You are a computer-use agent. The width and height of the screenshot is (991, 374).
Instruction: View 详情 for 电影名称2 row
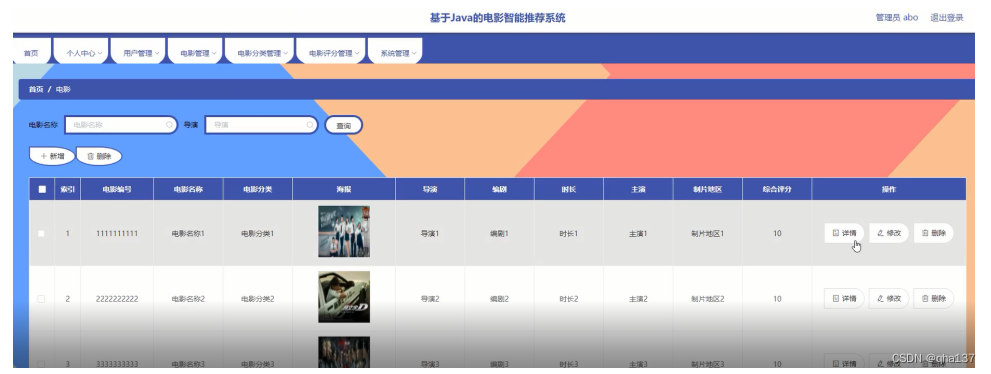844,299
